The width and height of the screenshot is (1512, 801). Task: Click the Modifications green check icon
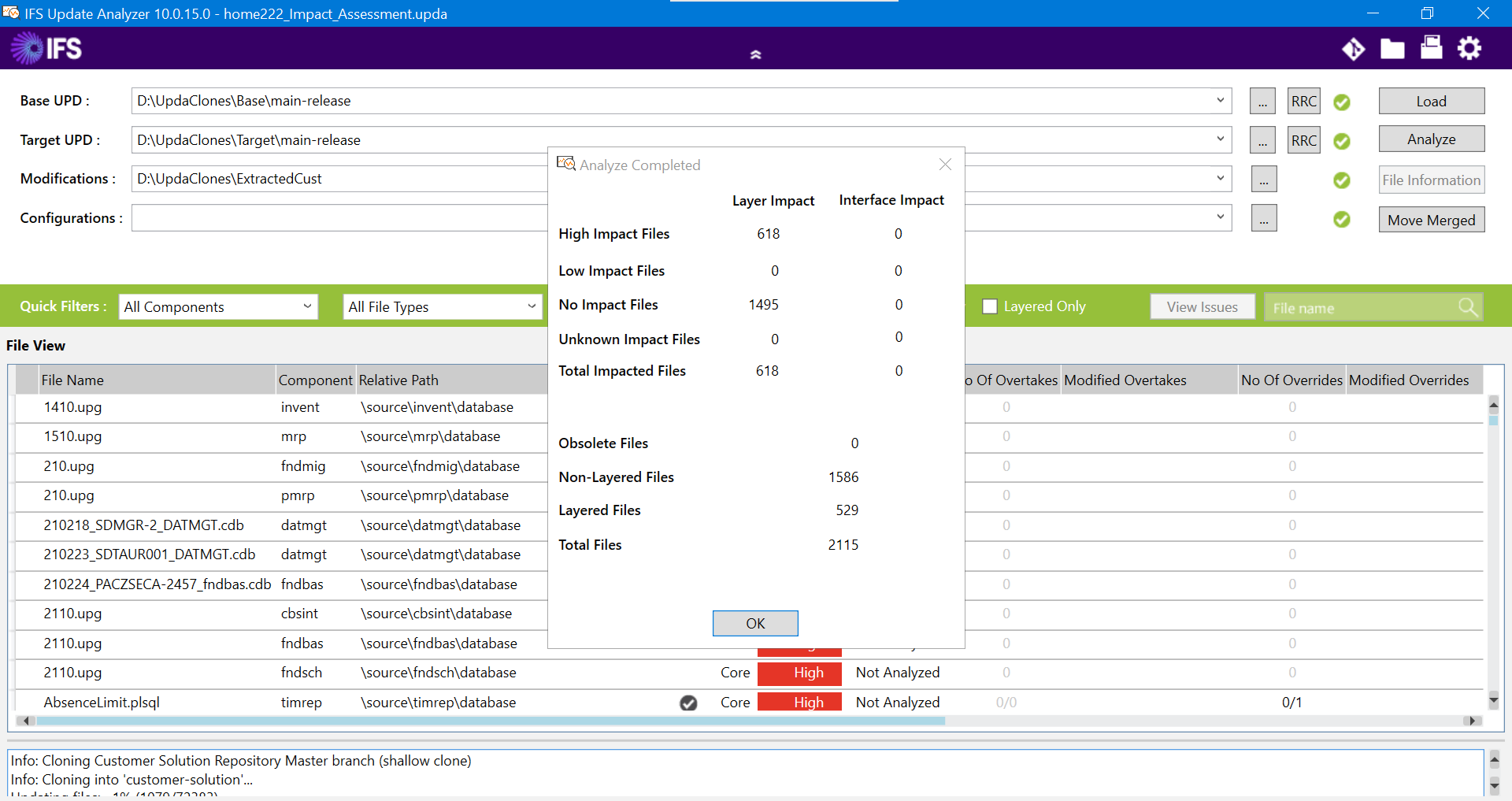(1342, 180)
